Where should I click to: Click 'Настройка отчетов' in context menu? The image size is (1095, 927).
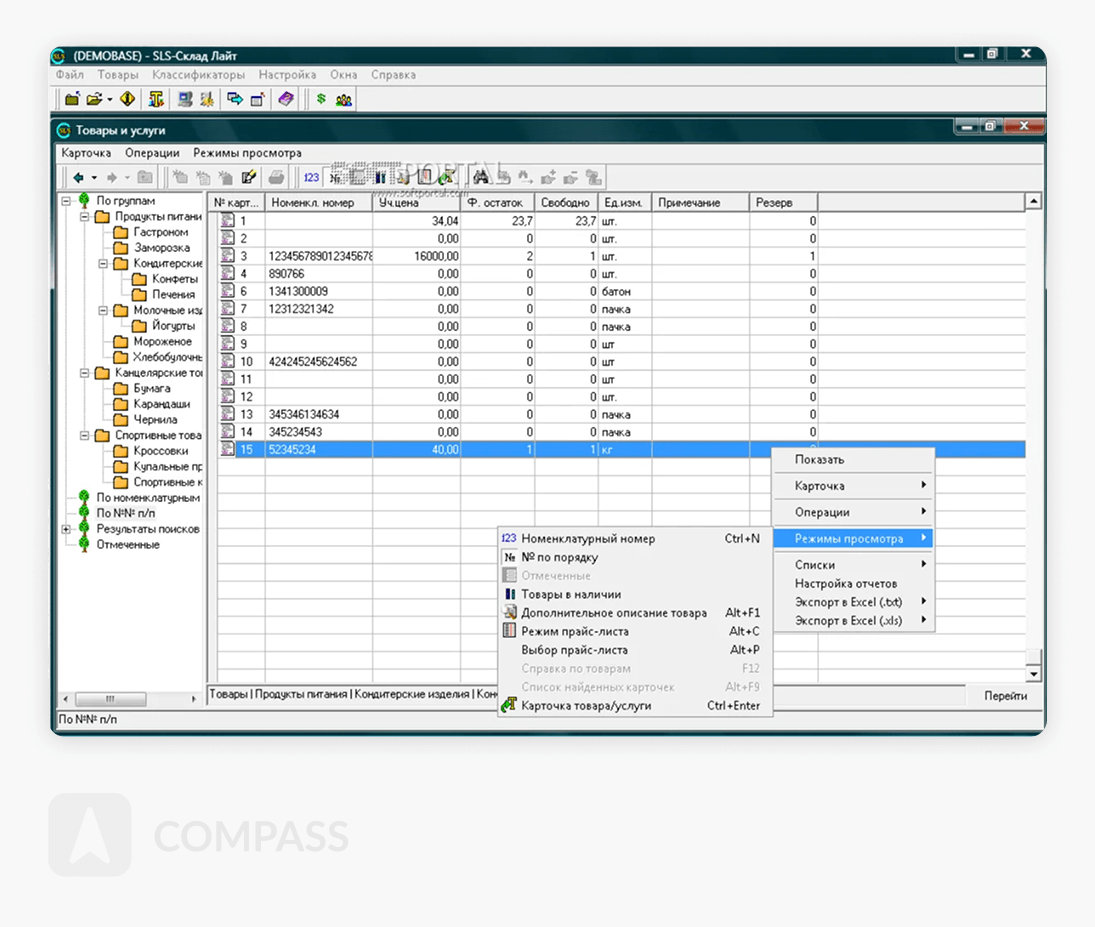(845, 583)
